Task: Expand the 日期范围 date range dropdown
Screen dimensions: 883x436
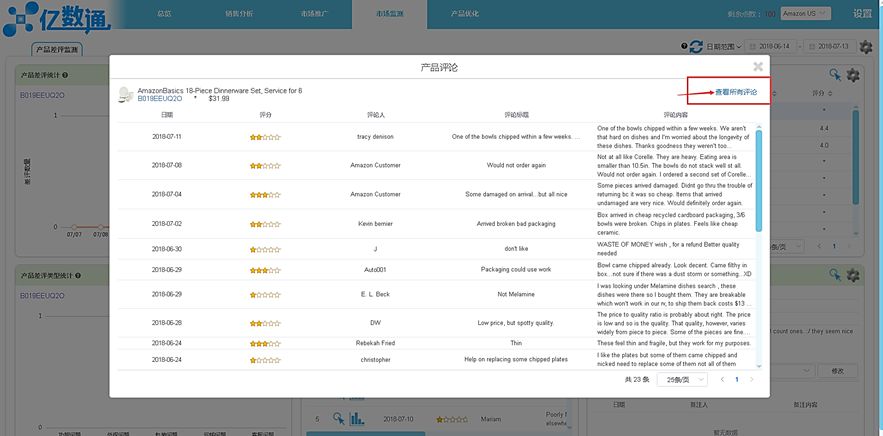Action: coord(724,47)
